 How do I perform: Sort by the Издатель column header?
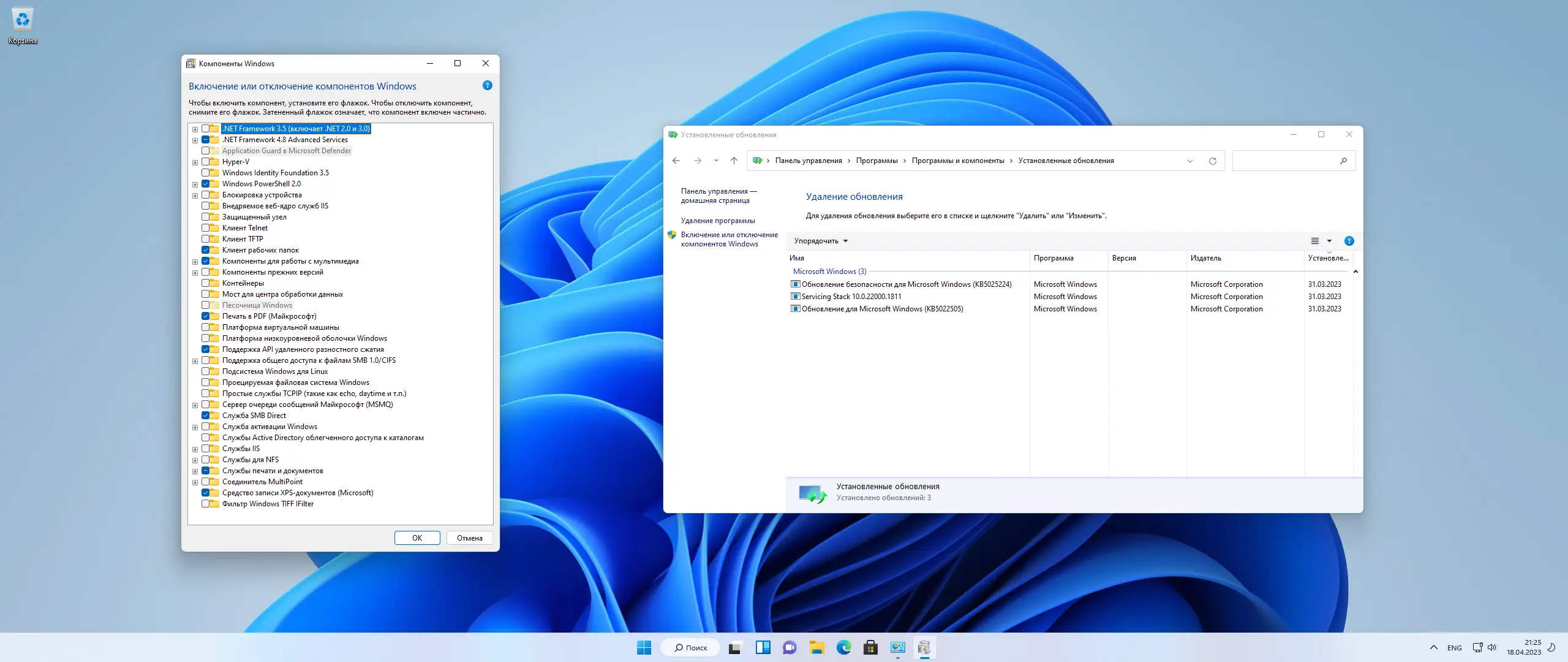pyautogui.click(x=1205, y=258)
